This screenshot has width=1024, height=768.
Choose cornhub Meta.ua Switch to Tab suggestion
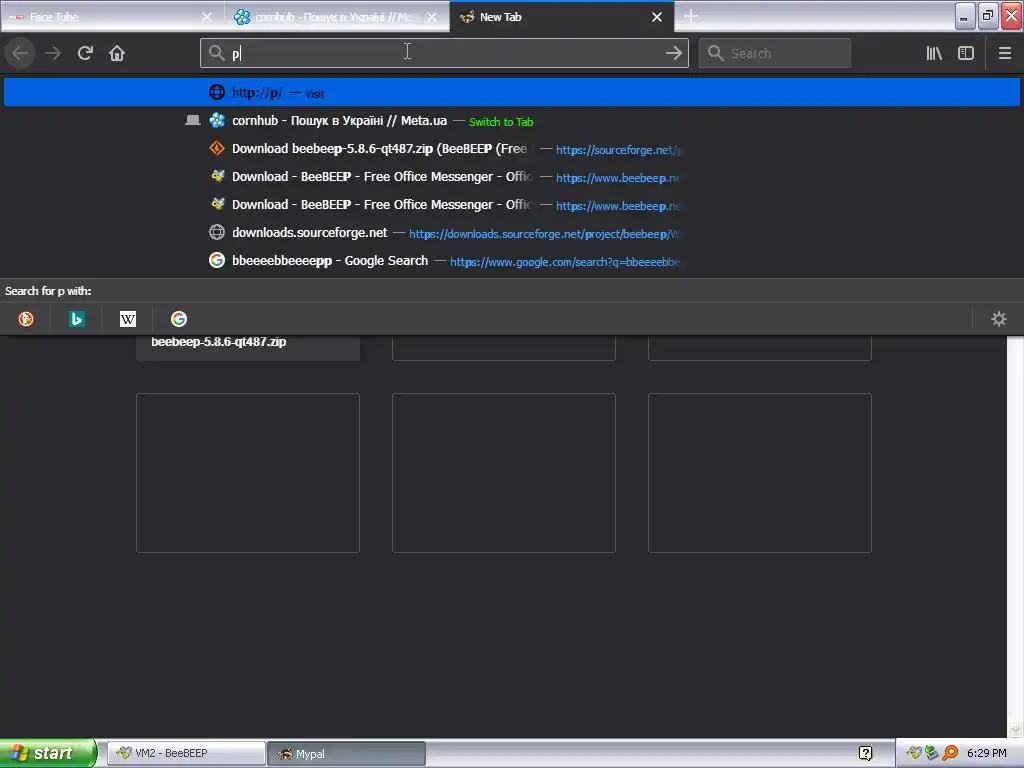(x=512, y=121)
